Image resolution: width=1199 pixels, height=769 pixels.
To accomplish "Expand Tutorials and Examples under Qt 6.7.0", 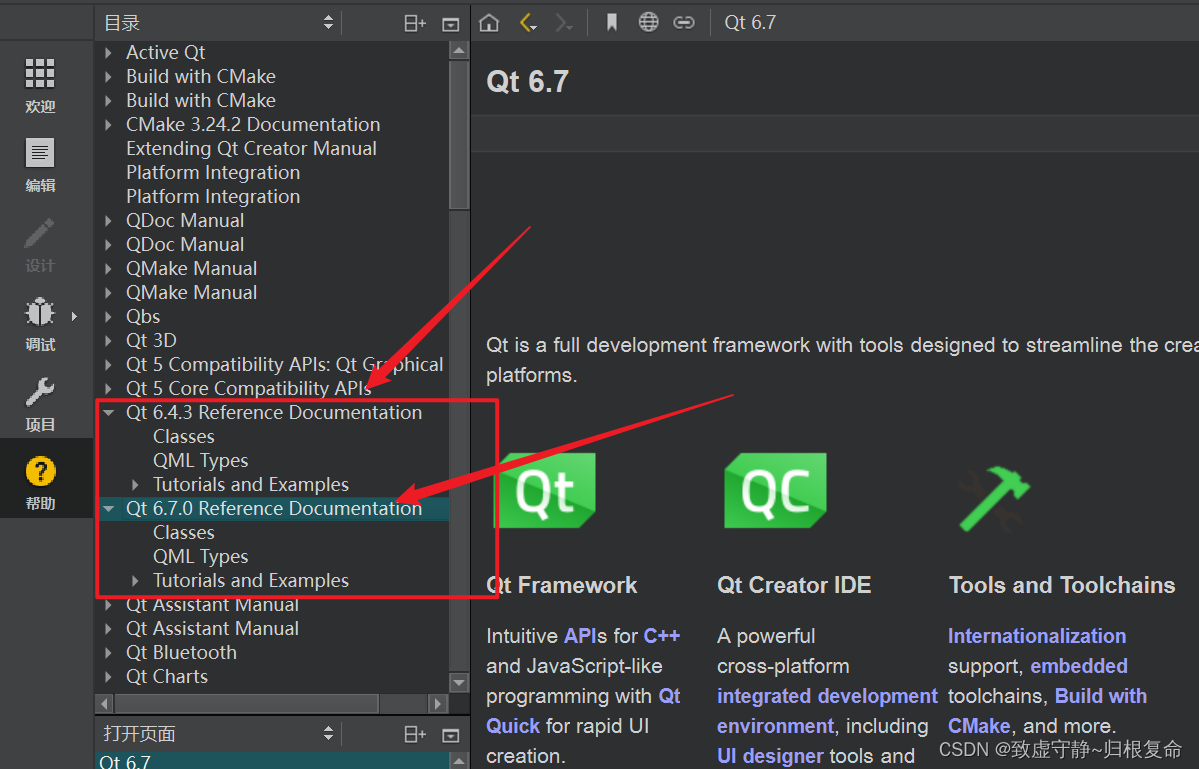I will [135, 581].
